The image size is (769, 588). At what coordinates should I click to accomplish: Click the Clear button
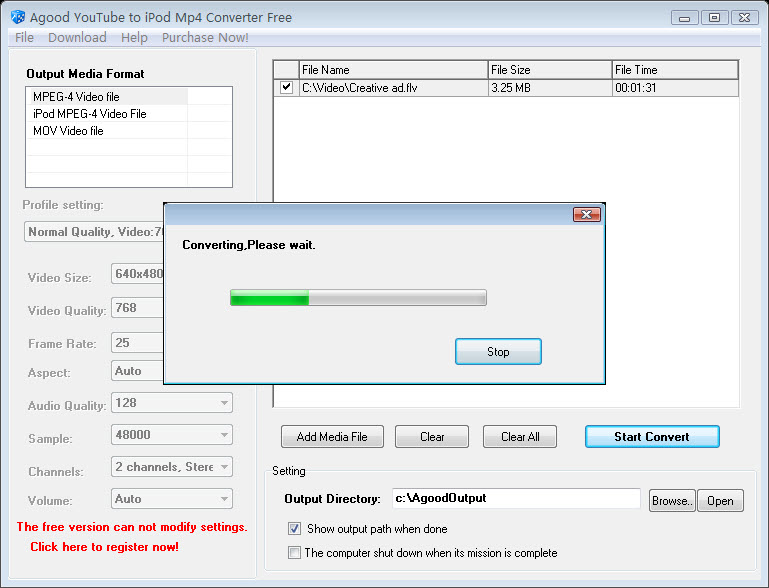(x=432, y=436)
